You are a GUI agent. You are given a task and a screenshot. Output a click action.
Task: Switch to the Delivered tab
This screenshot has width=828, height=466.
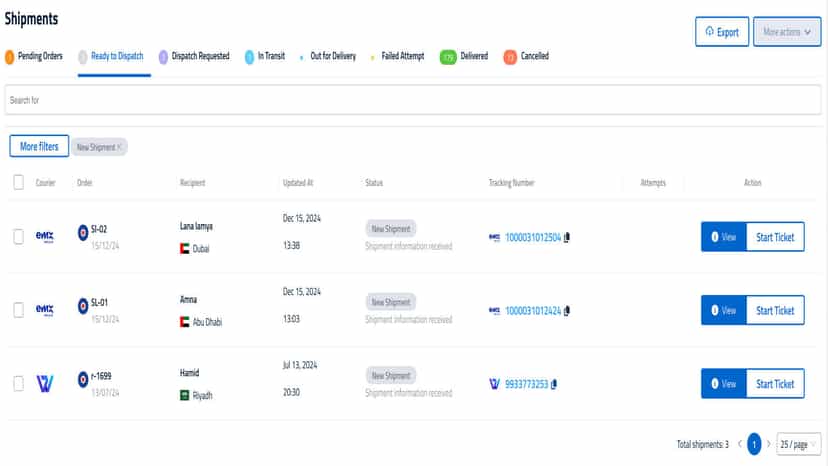point(464,56)
